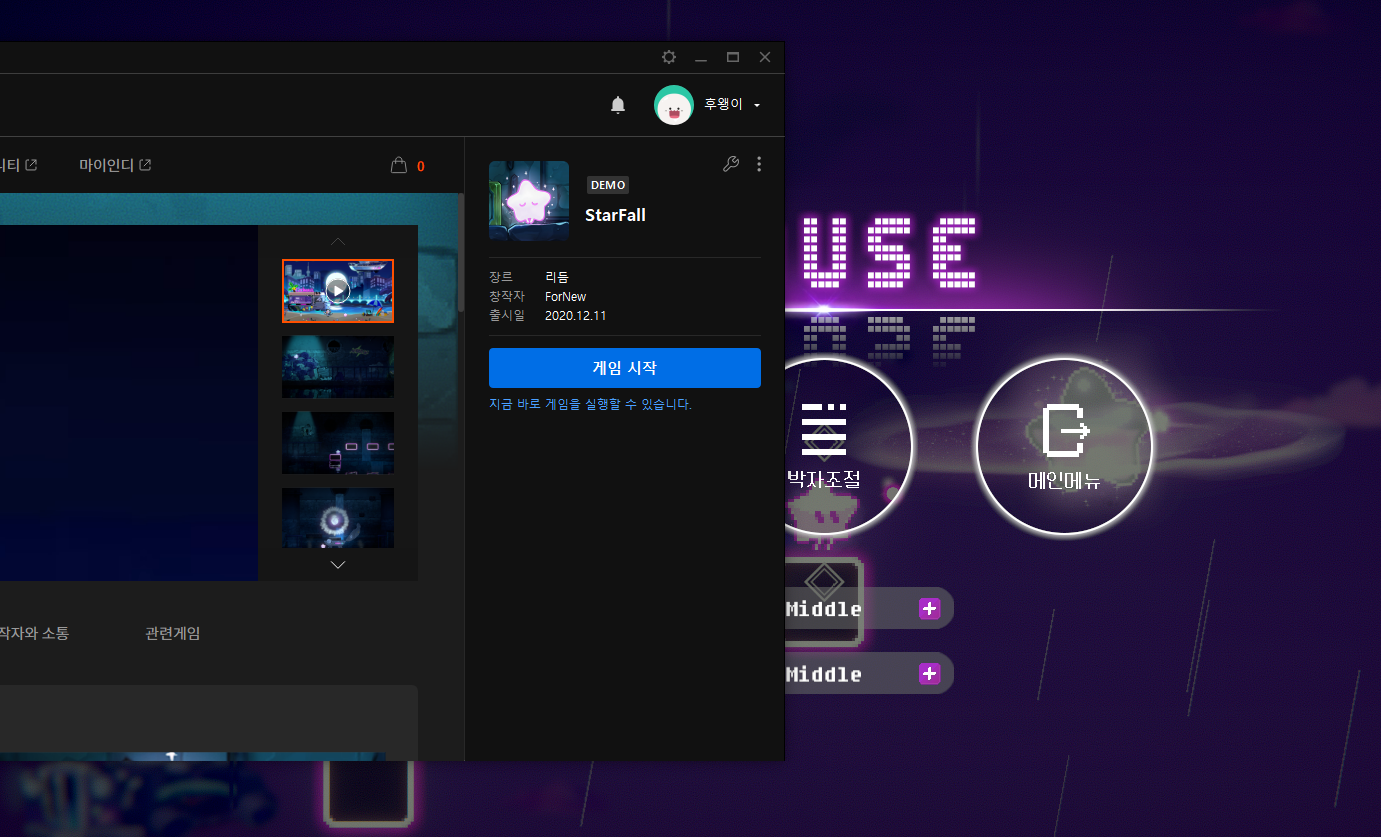1381x837 pixels.
Task: Play the highlighted video thumbnail
Action: [338, 291]
